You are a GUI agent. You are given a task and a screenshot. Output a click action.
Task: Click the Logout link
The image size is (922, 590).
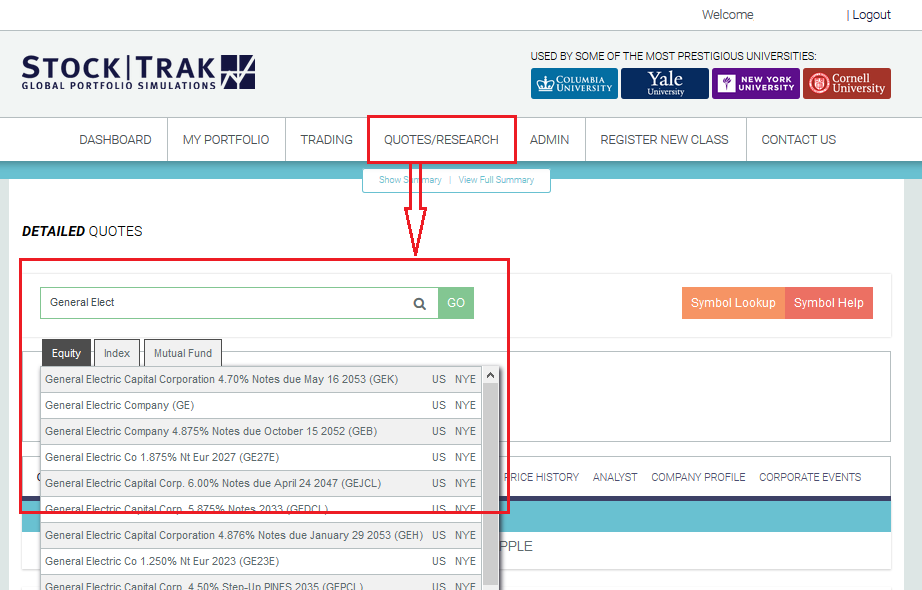pyautogui.click(x=871, y=15)
